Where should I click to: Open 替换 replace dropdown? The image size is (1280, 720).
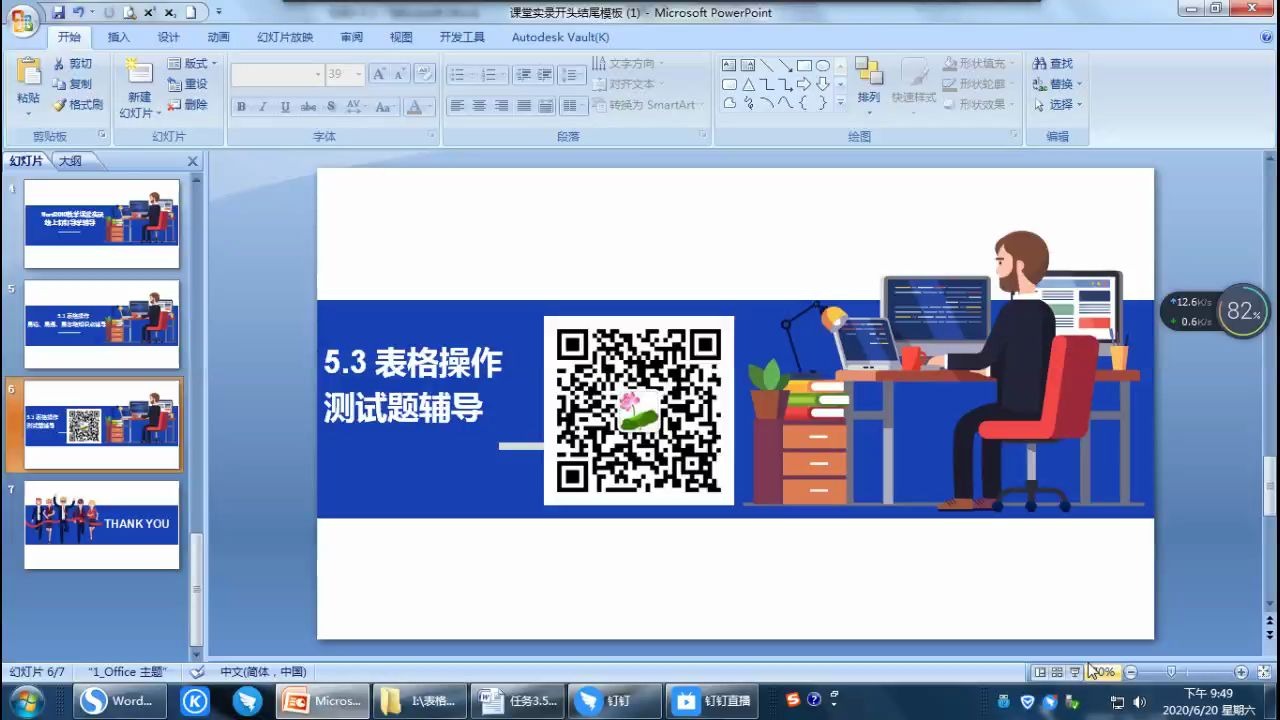(1058, 84)
